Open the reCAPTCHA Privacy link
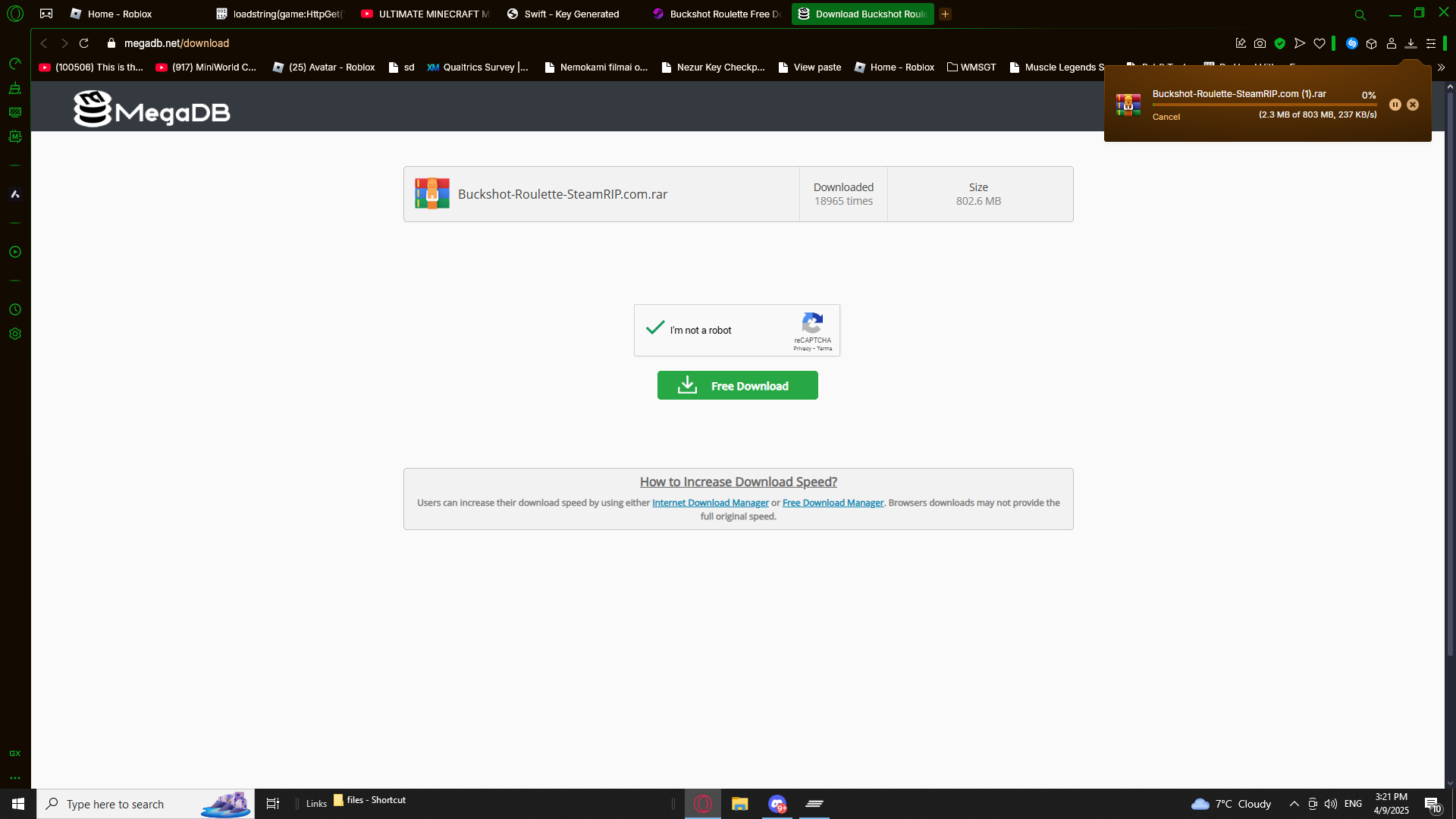This screenshot has height=819, width=1456. (802, 349)
